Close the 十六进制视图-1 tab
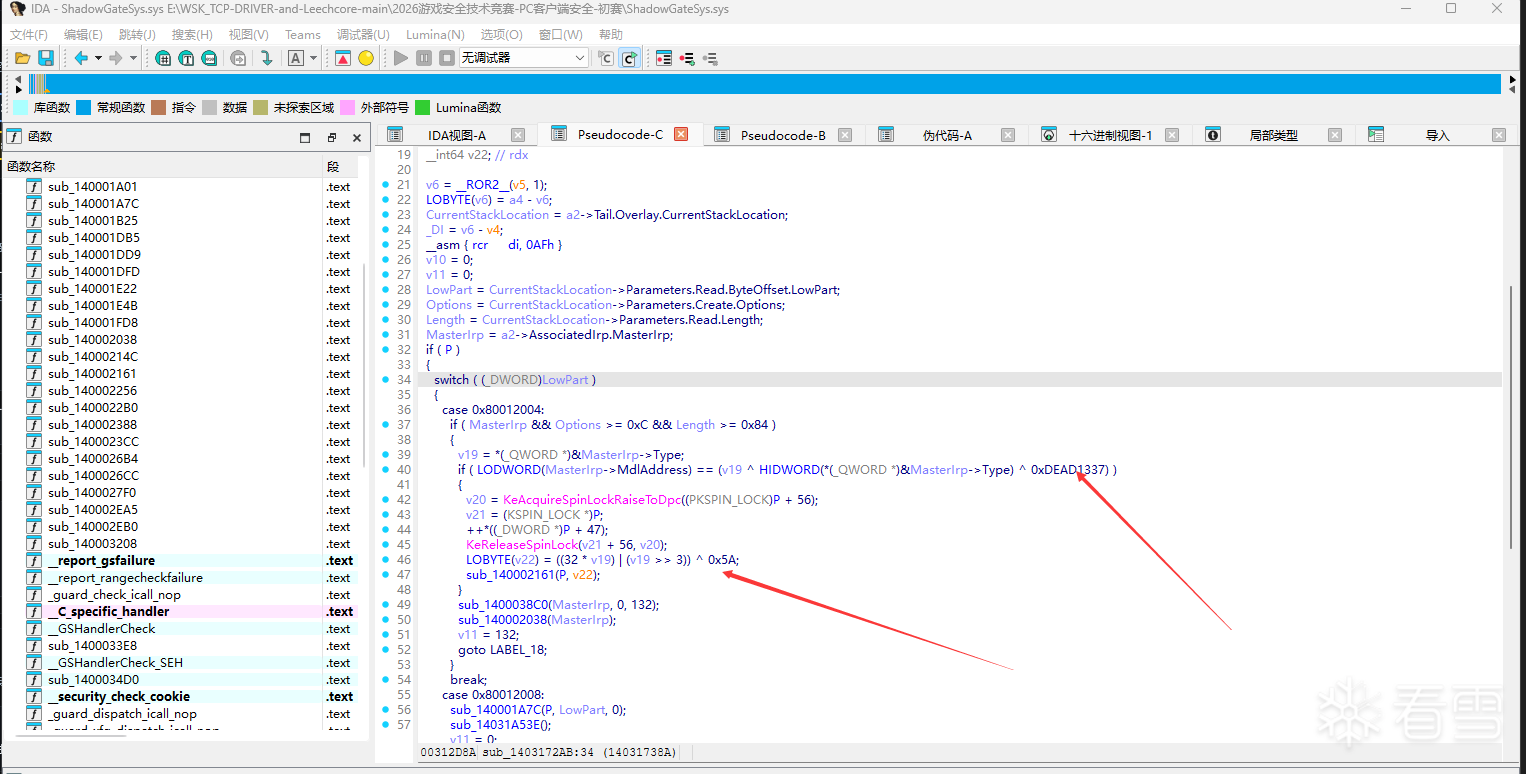 point(1172,135)
